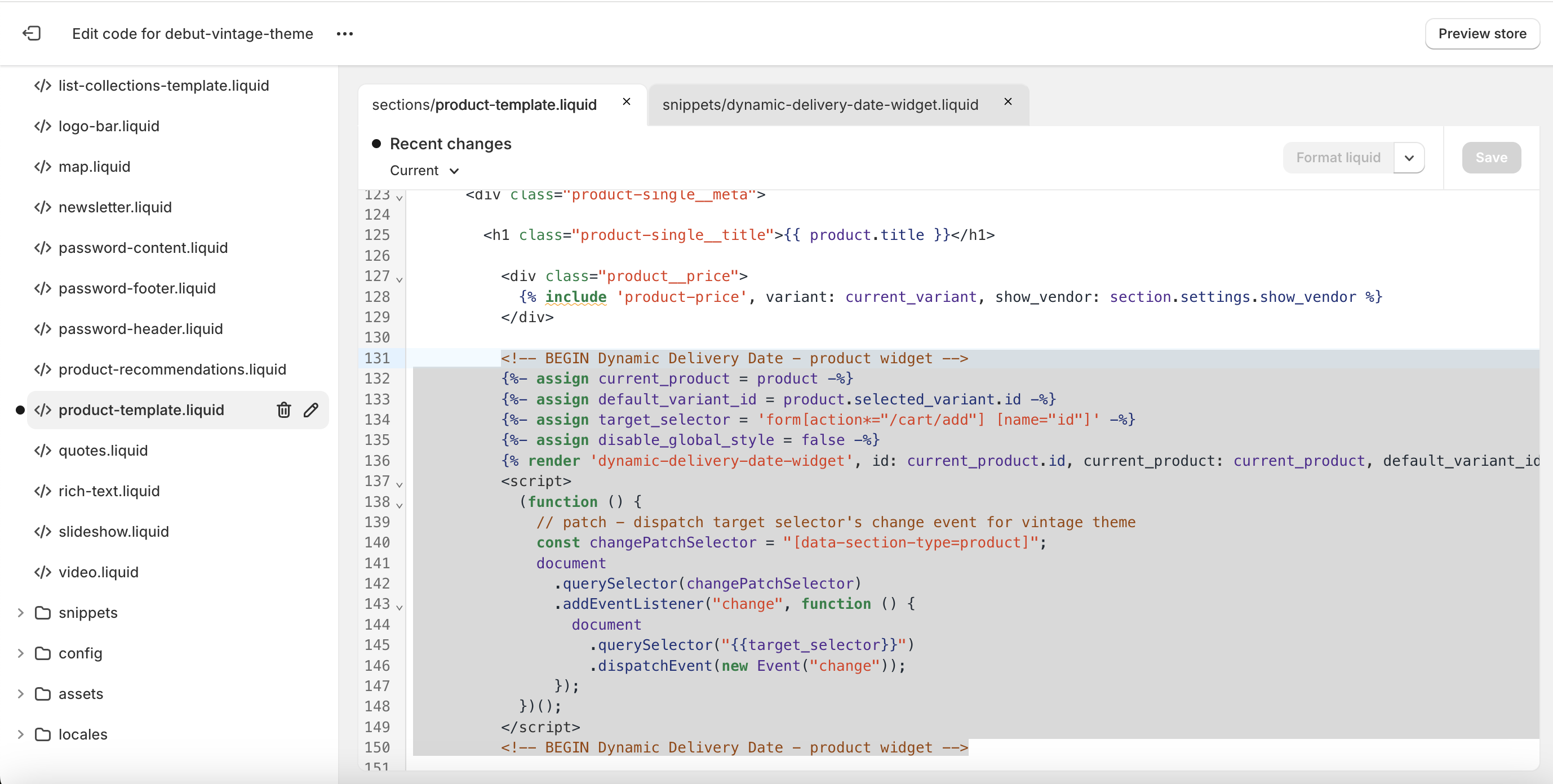Click the code icon beside rich-text.liquid
The width and height of the screenshot is (1553, 784).
(x=43, y=491)
